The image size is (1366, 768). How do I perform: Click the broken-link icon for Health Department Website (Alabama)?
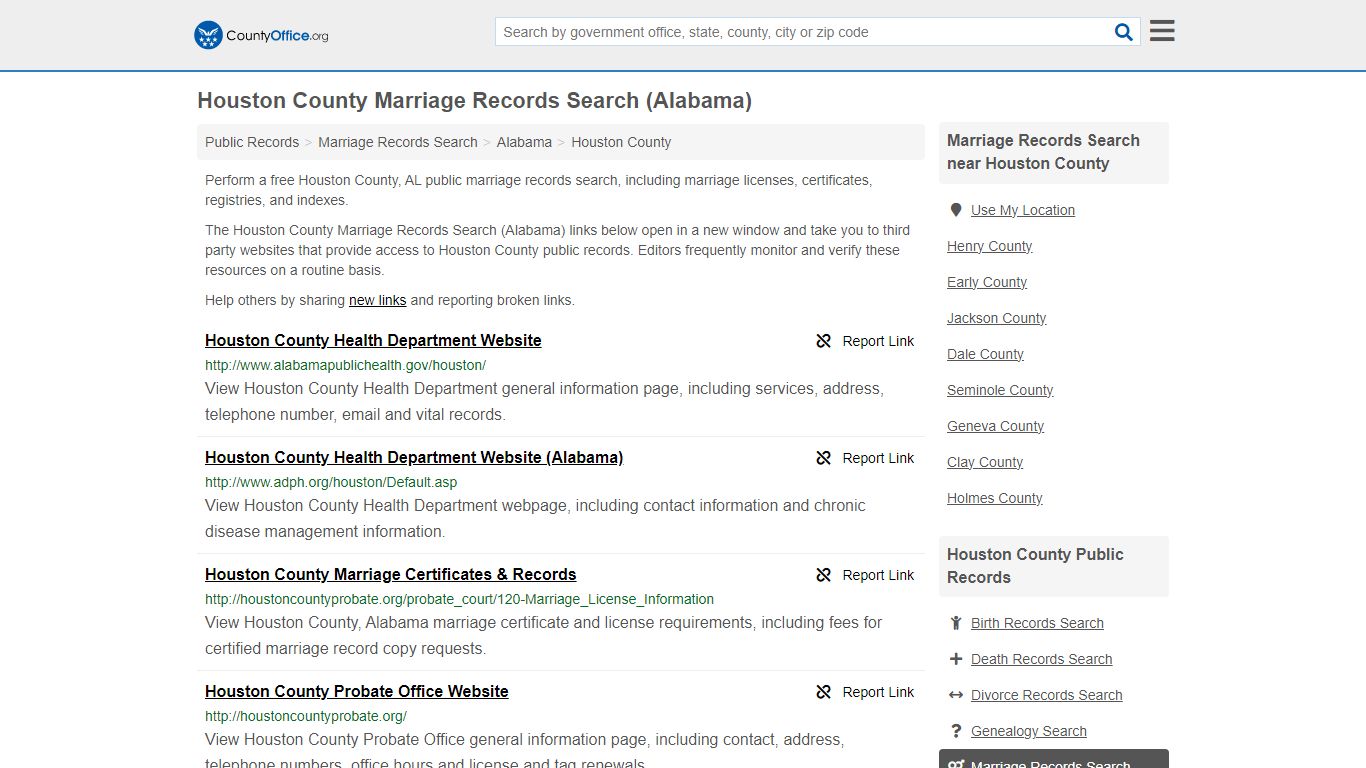point(824,458)
